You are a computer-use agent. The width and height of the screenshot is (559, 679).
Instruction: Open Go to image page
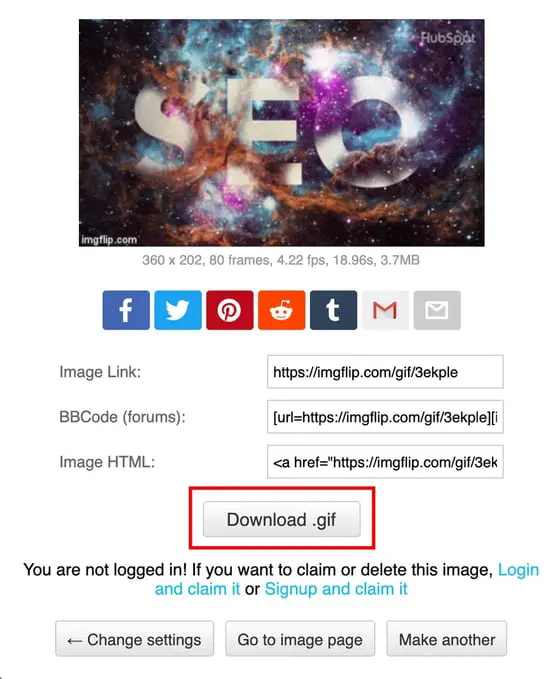[x=300, y=639]
